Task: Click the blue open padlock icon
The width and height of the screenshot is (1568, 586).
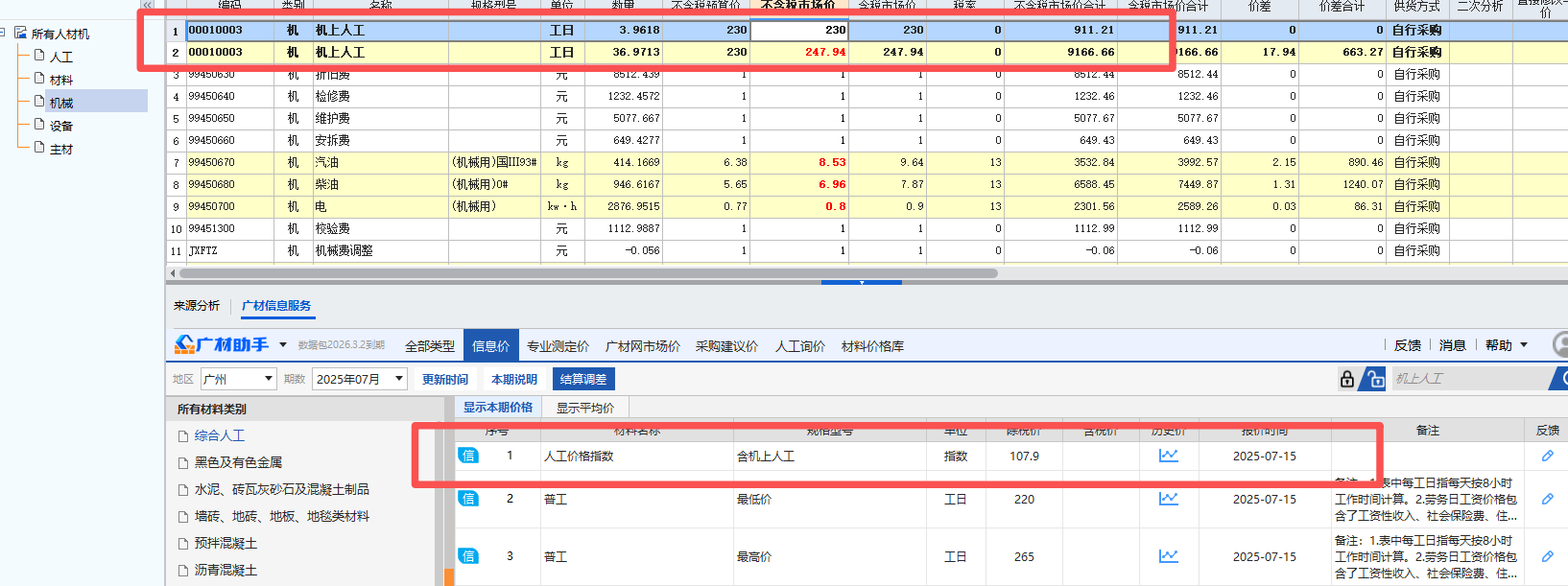Action: [x=1375, y=379]
